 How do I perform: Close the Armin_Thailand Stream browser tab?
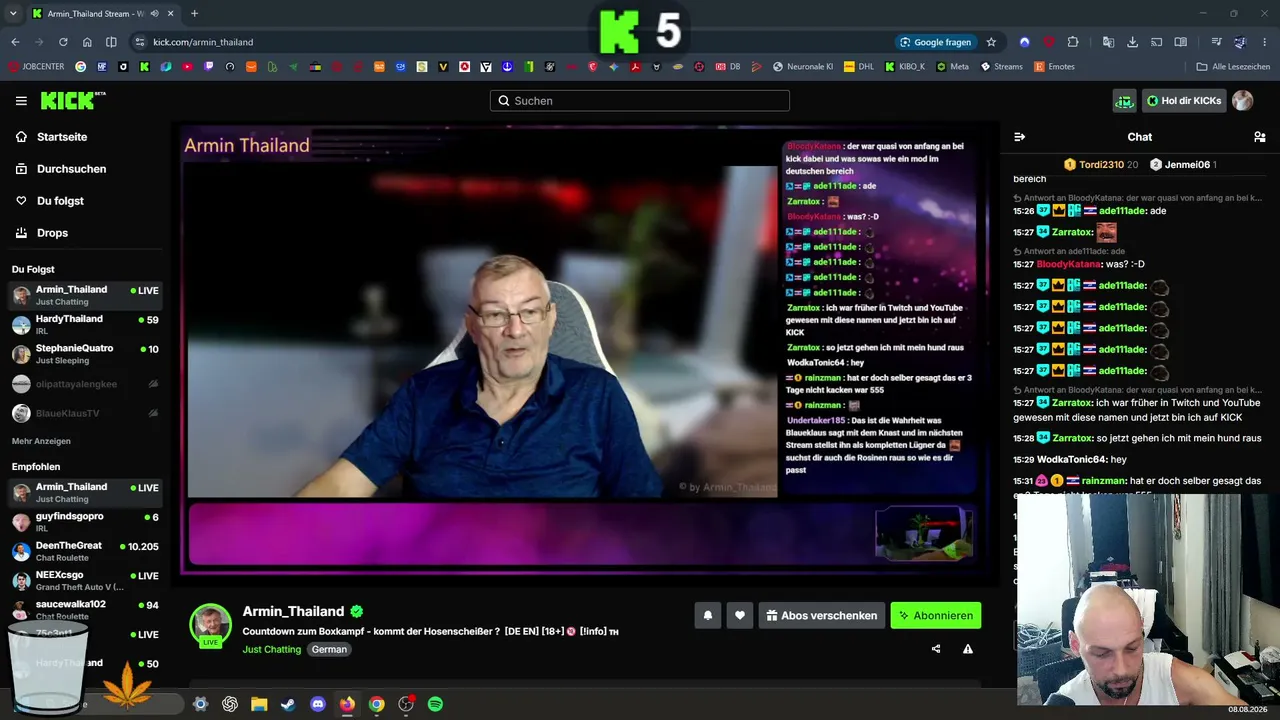[x=169, y=14]
